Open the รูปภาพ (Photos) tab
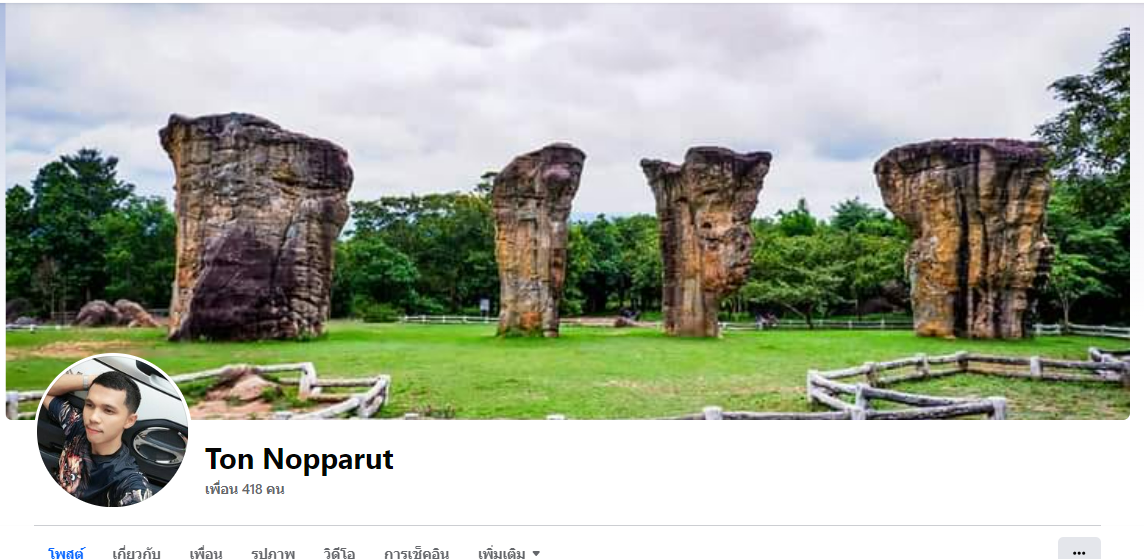 coord(273,553)
